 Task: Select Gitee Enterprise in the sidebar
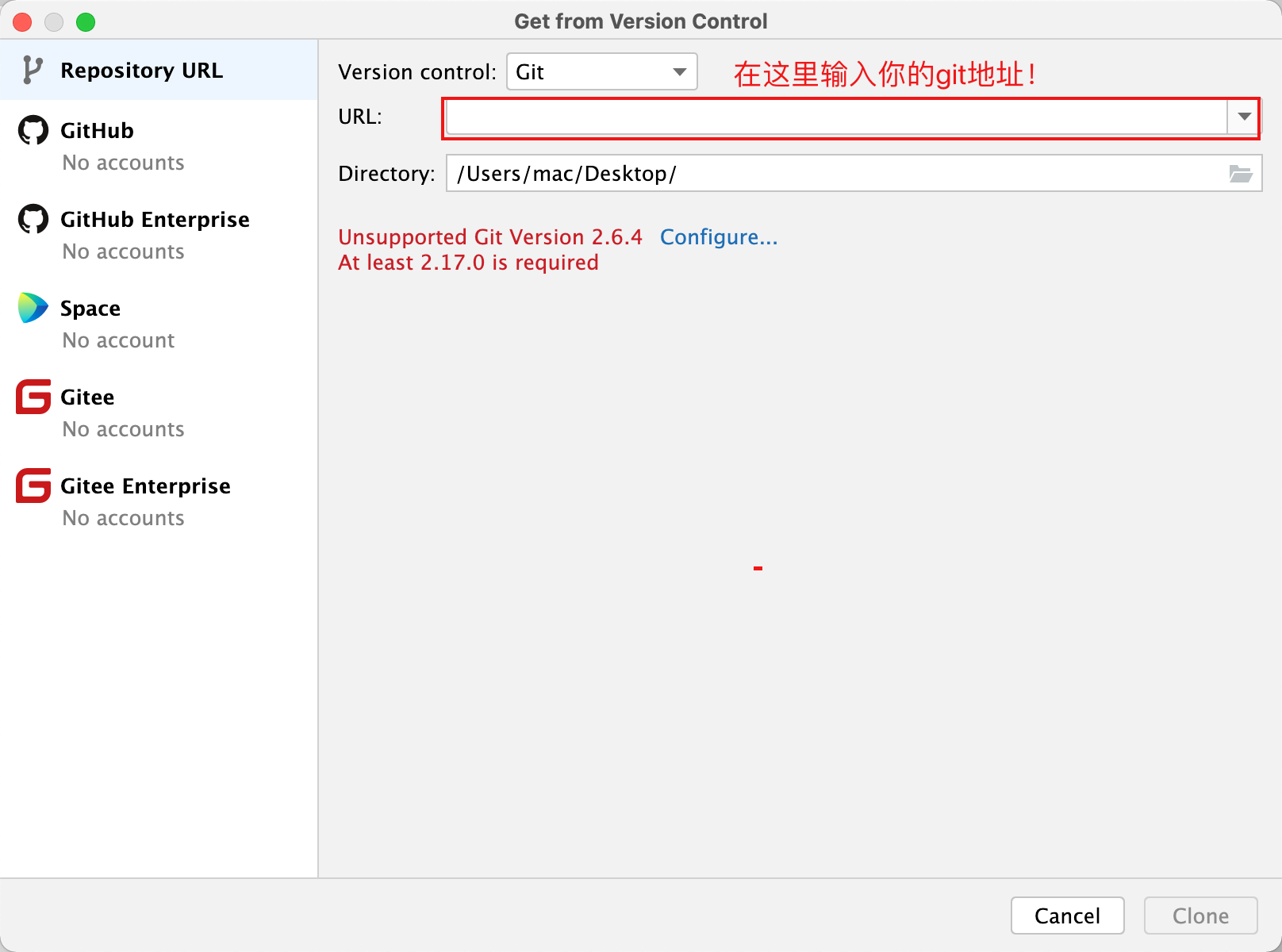click(x=159, y=501)
